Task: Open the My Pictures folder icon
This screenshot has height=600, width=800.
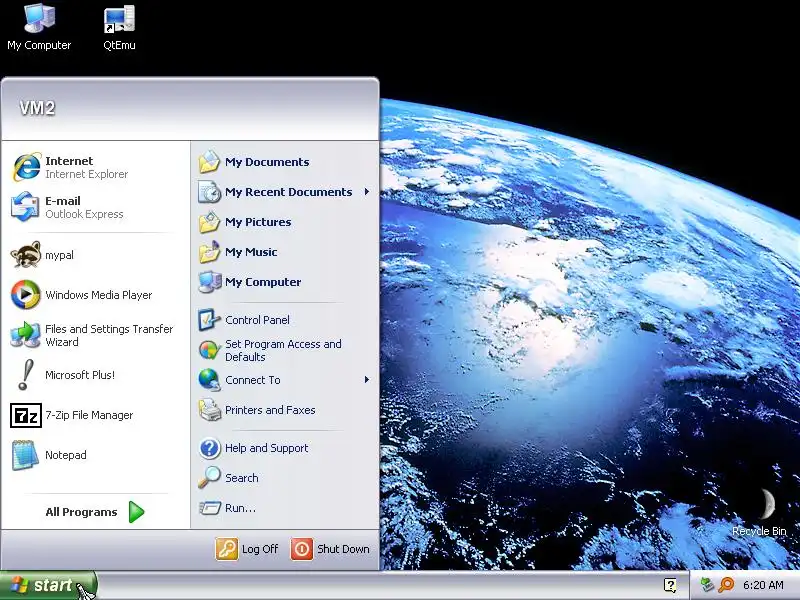Action: tap(209, 222)
